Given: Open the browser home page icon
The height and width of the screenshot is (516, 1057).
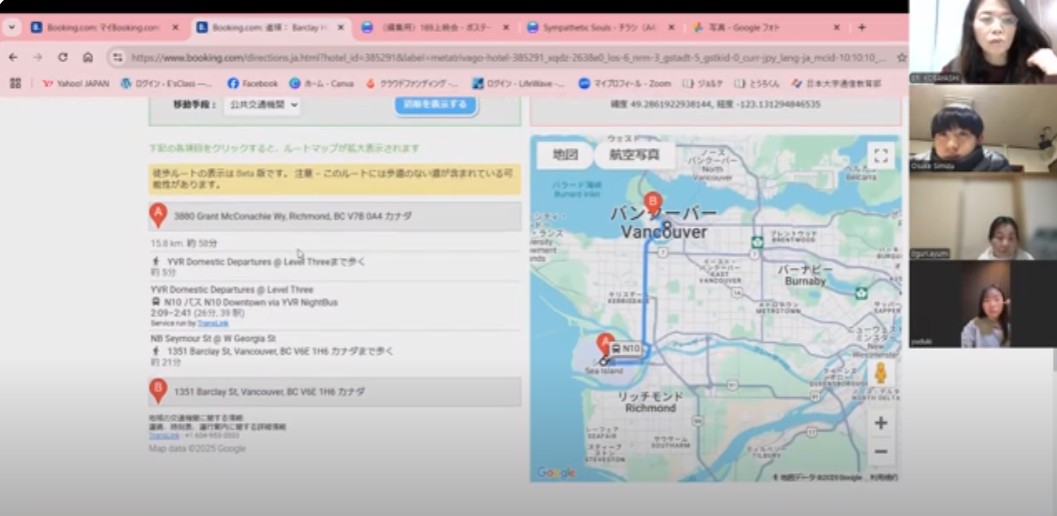Looking at the screenshot, I should pos(88,58).
